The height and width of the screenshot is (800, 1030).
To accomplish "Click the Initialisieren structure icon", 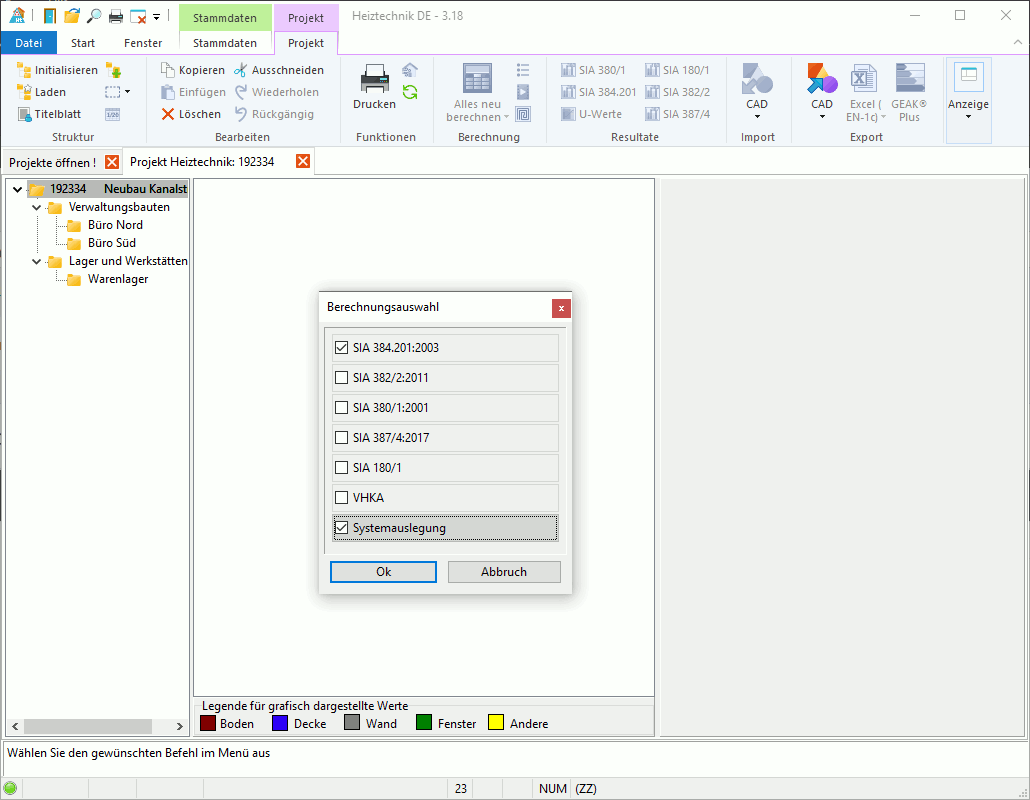I will pos(24,70).
